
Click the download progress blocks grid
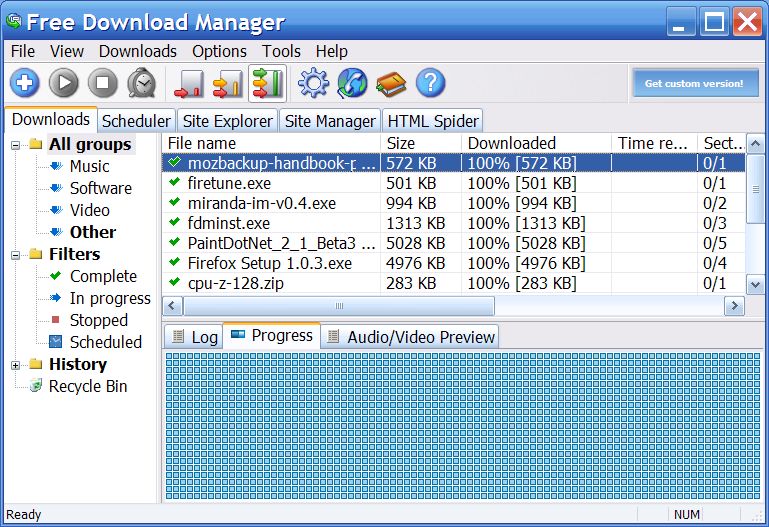tap(462, 426)
